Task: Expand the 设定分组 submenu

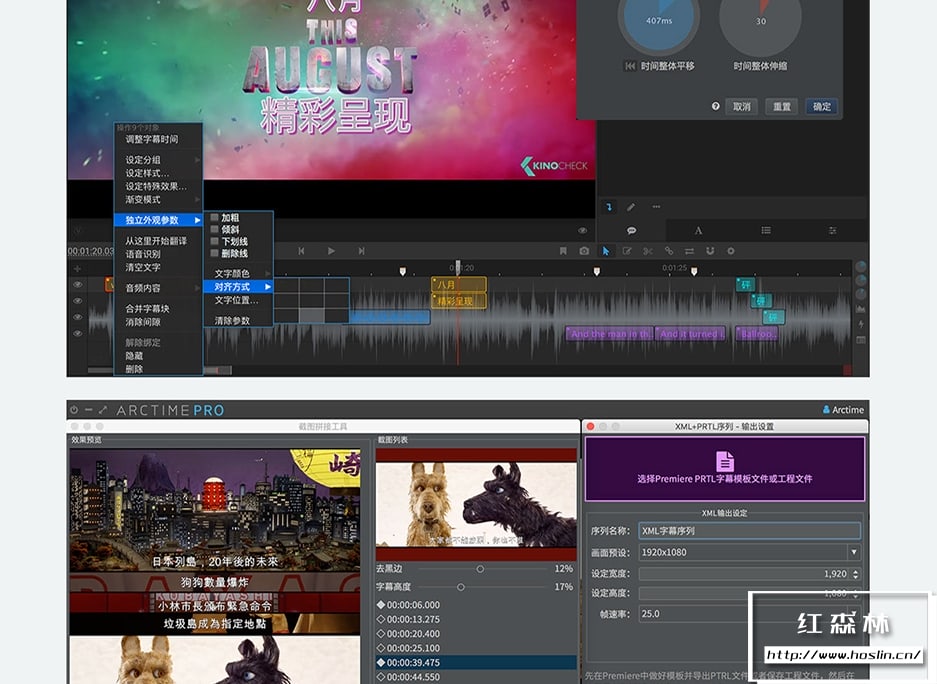Action: pos(158,160)
